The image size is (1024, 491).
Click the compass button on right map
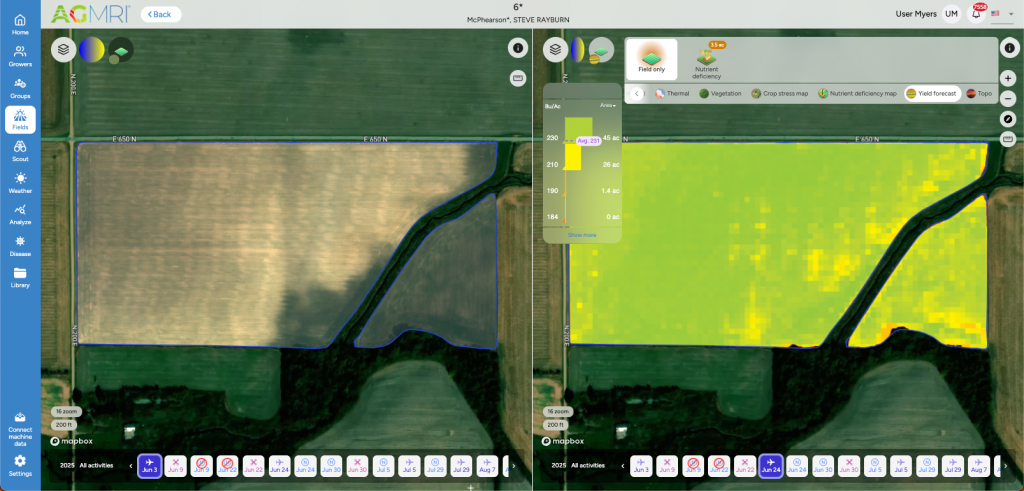pyautogui.click(x=1008, y=119)
